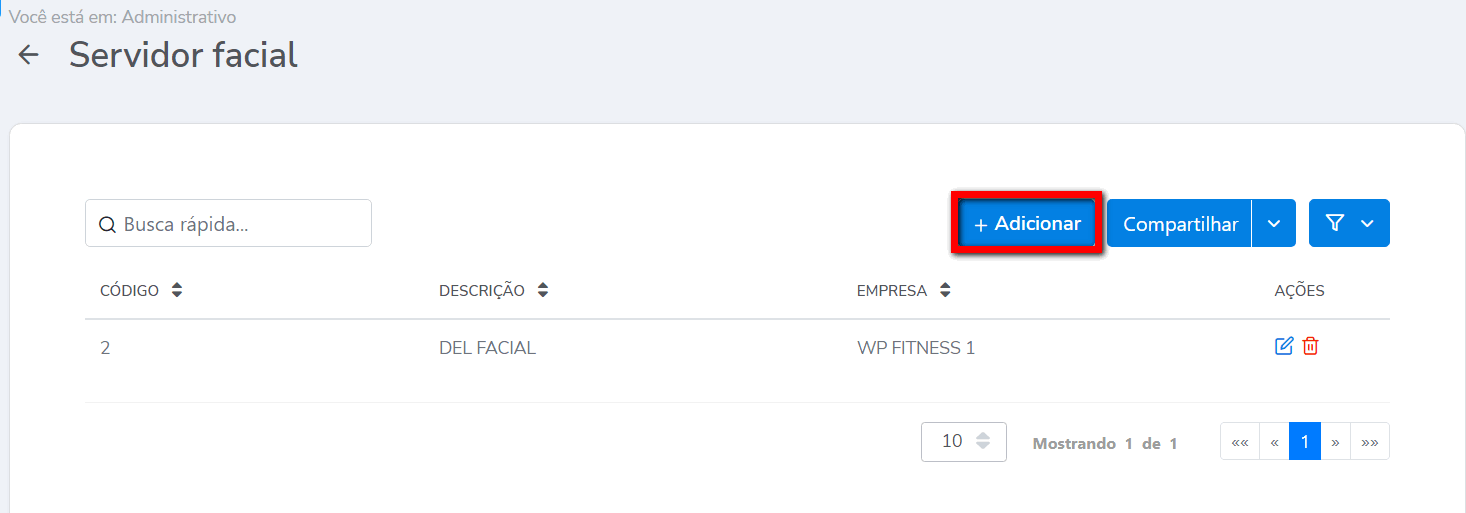Click the Adicionar button
This screenshot has height=513, width=1466.
(1027, 224)
